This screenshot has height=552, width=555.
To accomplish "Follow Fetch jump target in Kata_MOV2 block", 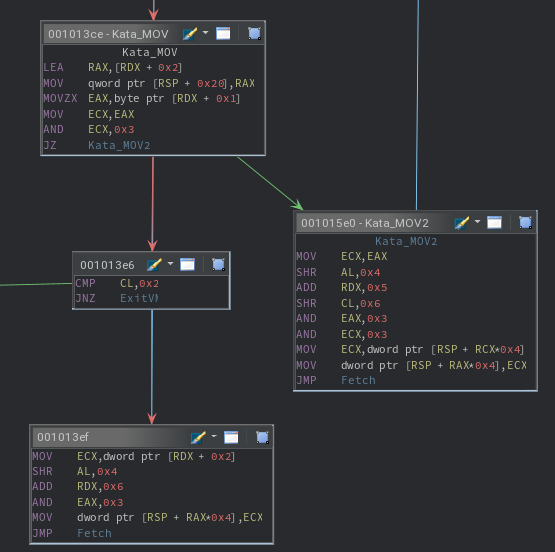I will pos(358,380).
